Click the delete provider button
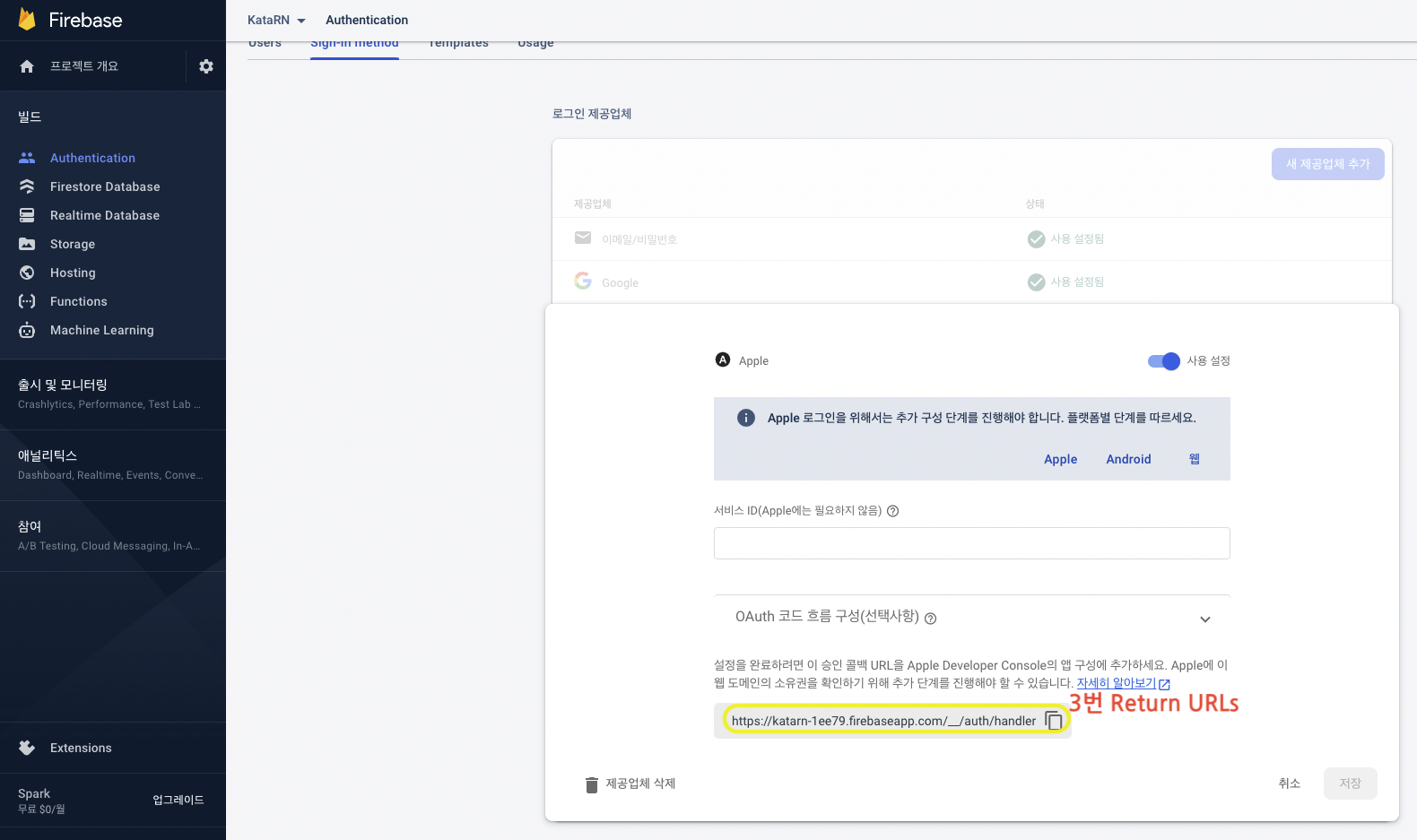 pyautogui.click(x=630, y=784)
